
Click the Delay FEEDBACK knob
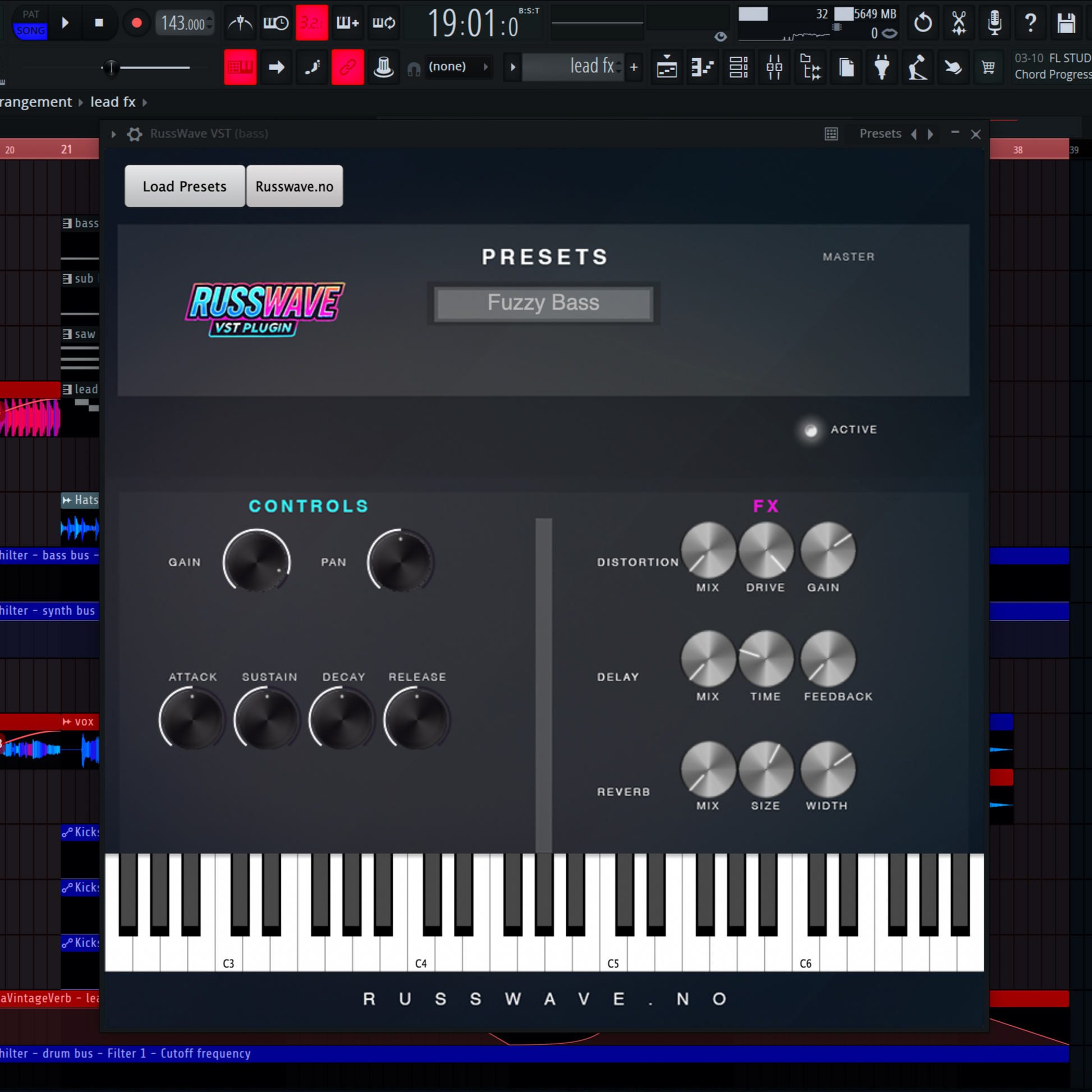(828, 658)
